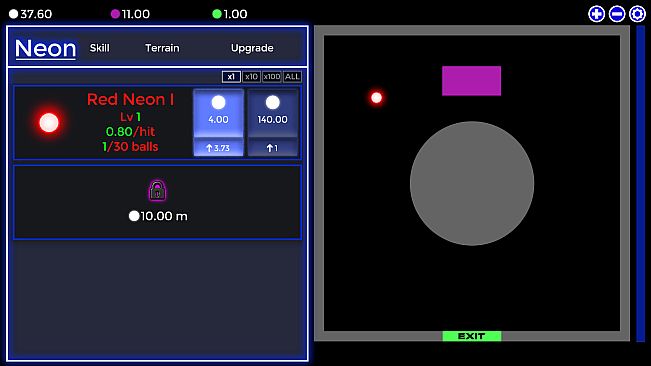This screenshot has width=651, height=366.
Task: Open the Terrain tab
Action: 162,48
